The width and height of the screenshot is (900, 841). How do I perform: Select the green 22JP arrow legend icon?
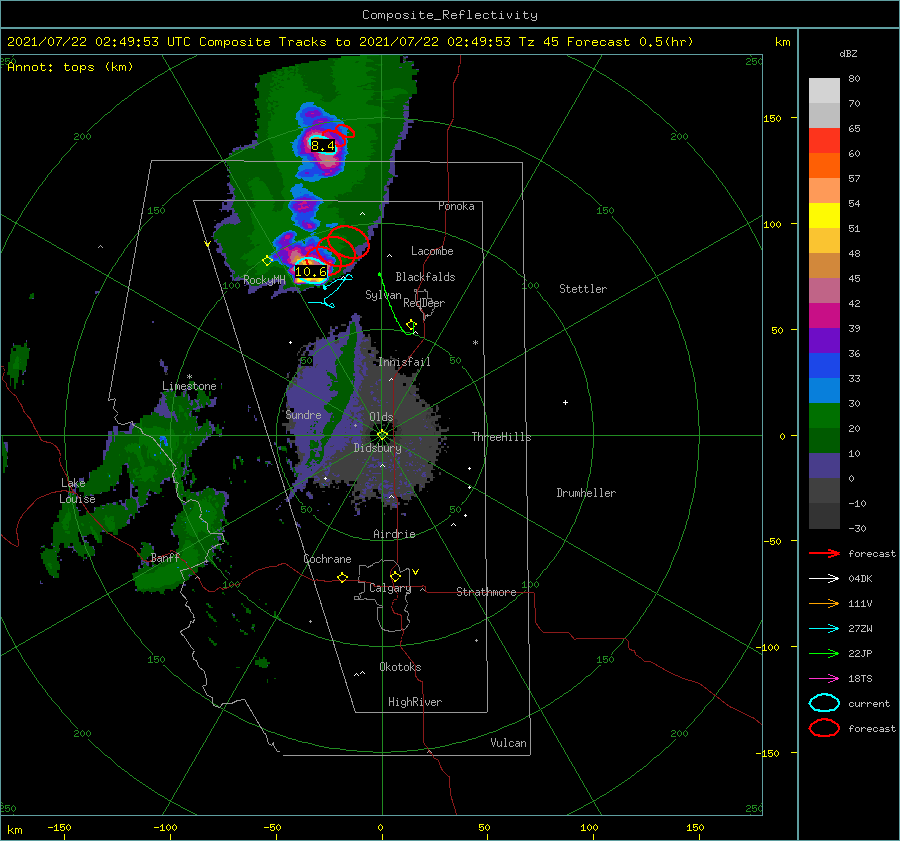[824, 653]
